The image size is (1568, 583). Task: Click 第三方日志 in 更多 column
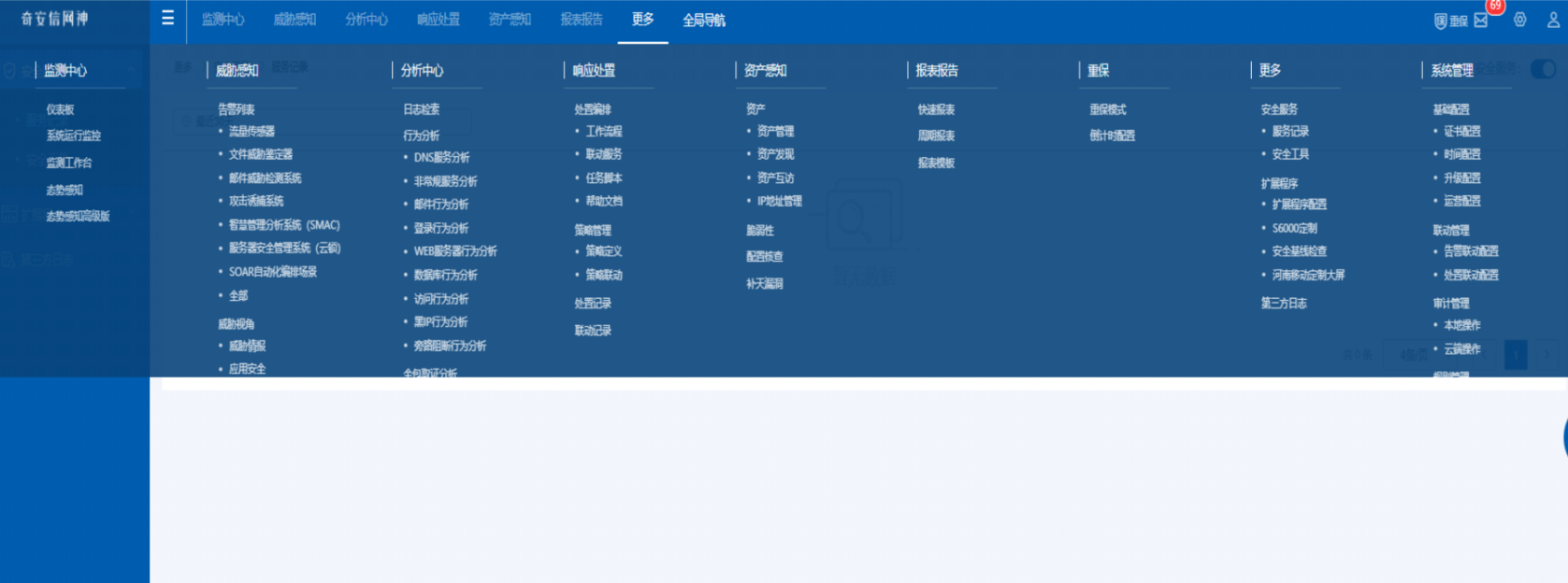(x=1283, y=304)
